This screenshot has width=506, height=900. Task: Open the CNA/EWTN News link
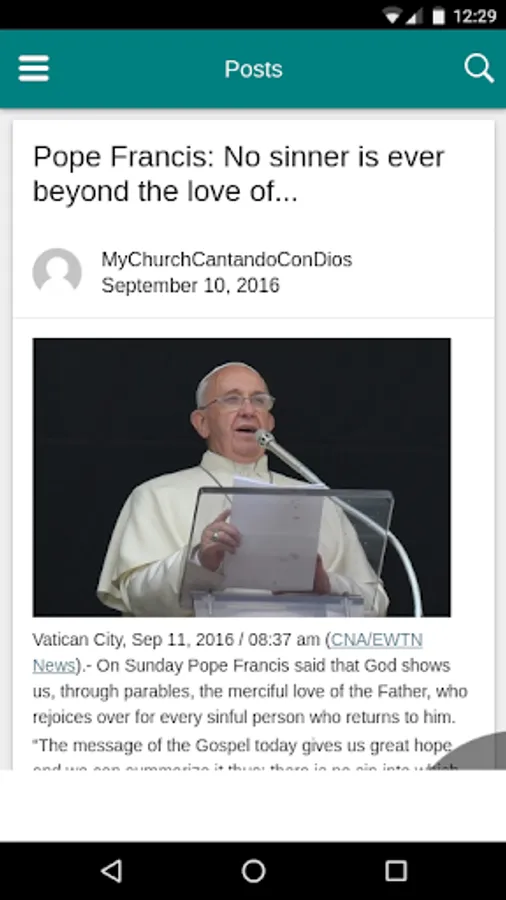227,653
